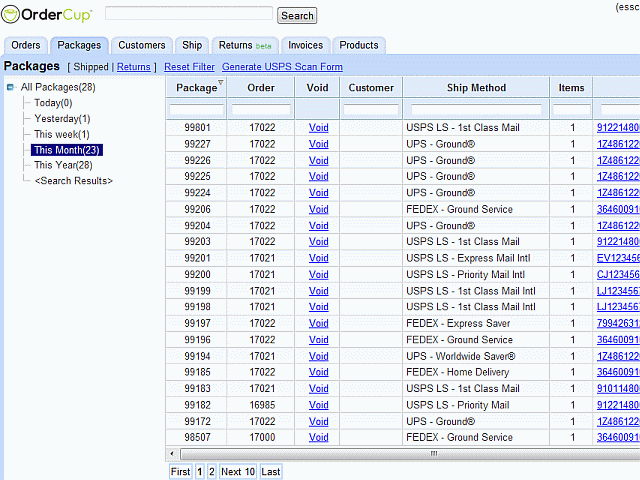The width and height of the screenshot is (640, 480).
Task: Sort by the Package column header
Action: (196, 87)
